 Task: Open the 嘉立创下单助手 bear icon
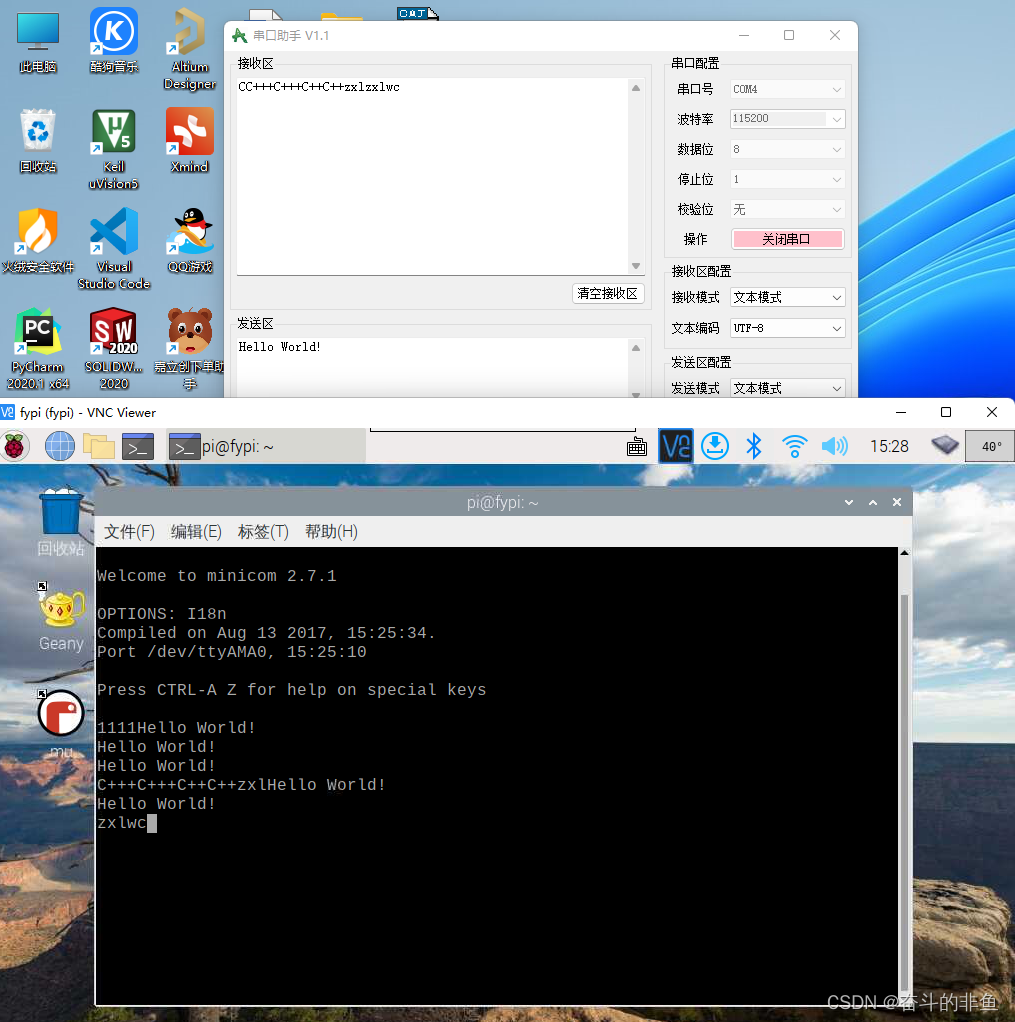(x=190, y=349)
